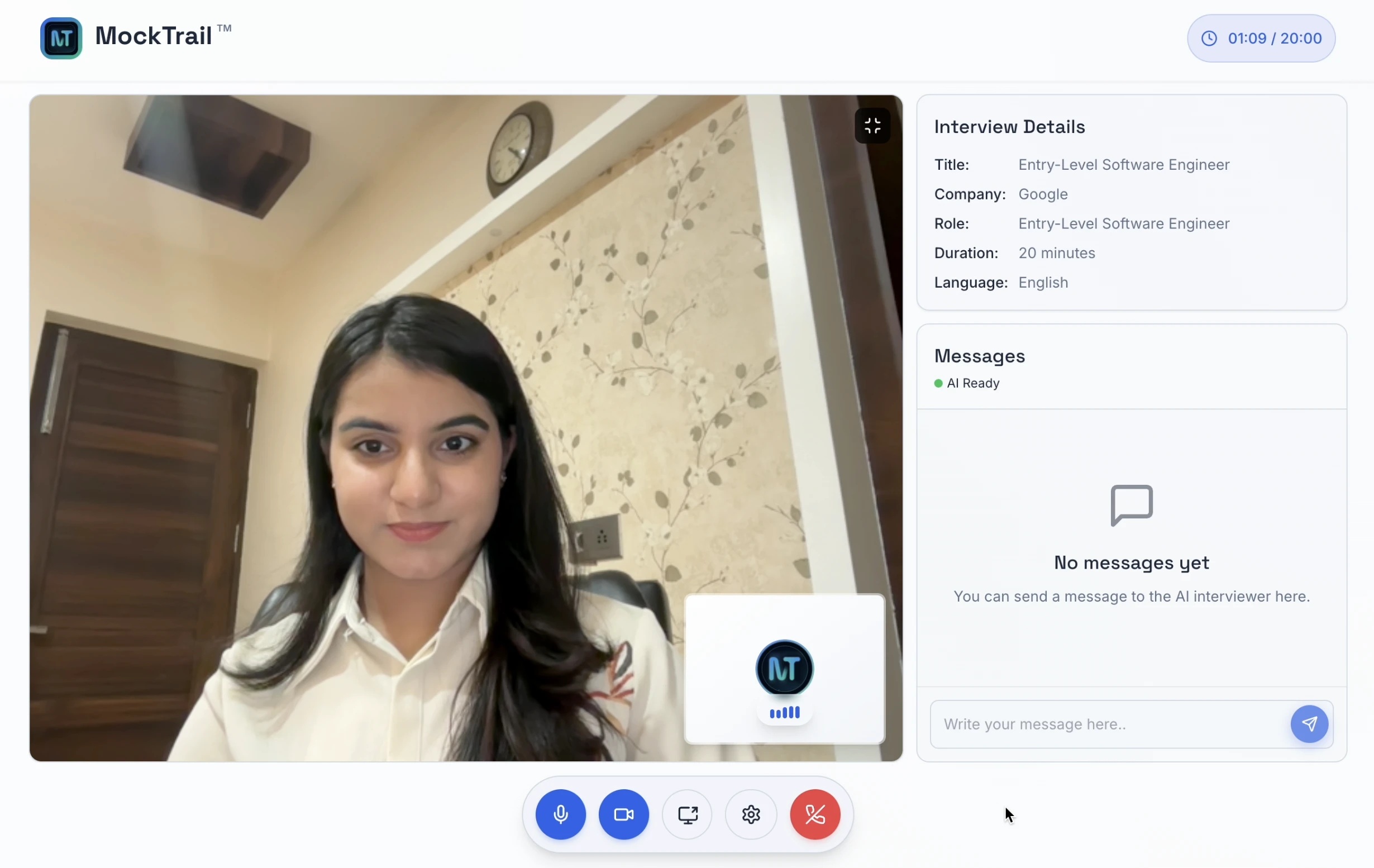Click the interview timer 01:09 / 20:00
The height and width of the screenshot is (868, 1374).
tap(1261, 38)
